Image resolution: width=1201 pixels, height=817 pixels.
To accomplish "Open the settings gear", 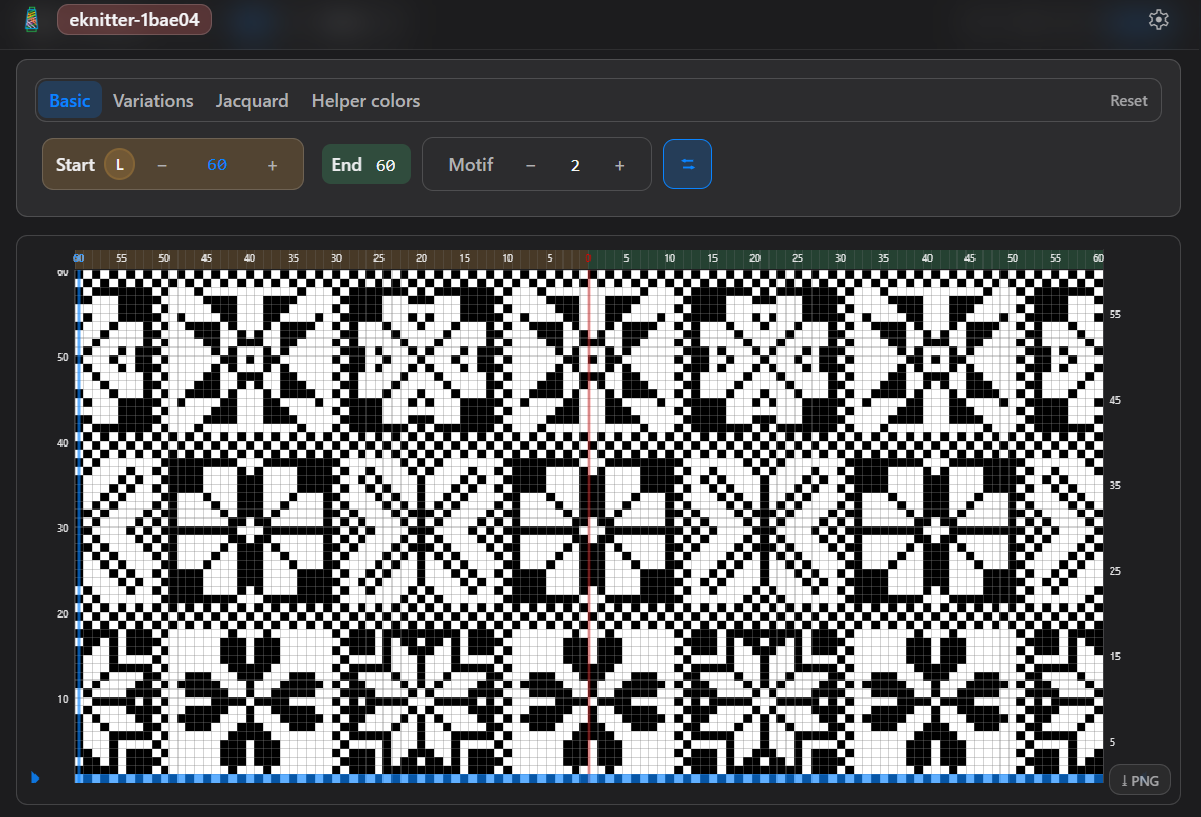I will (1158, 19).
